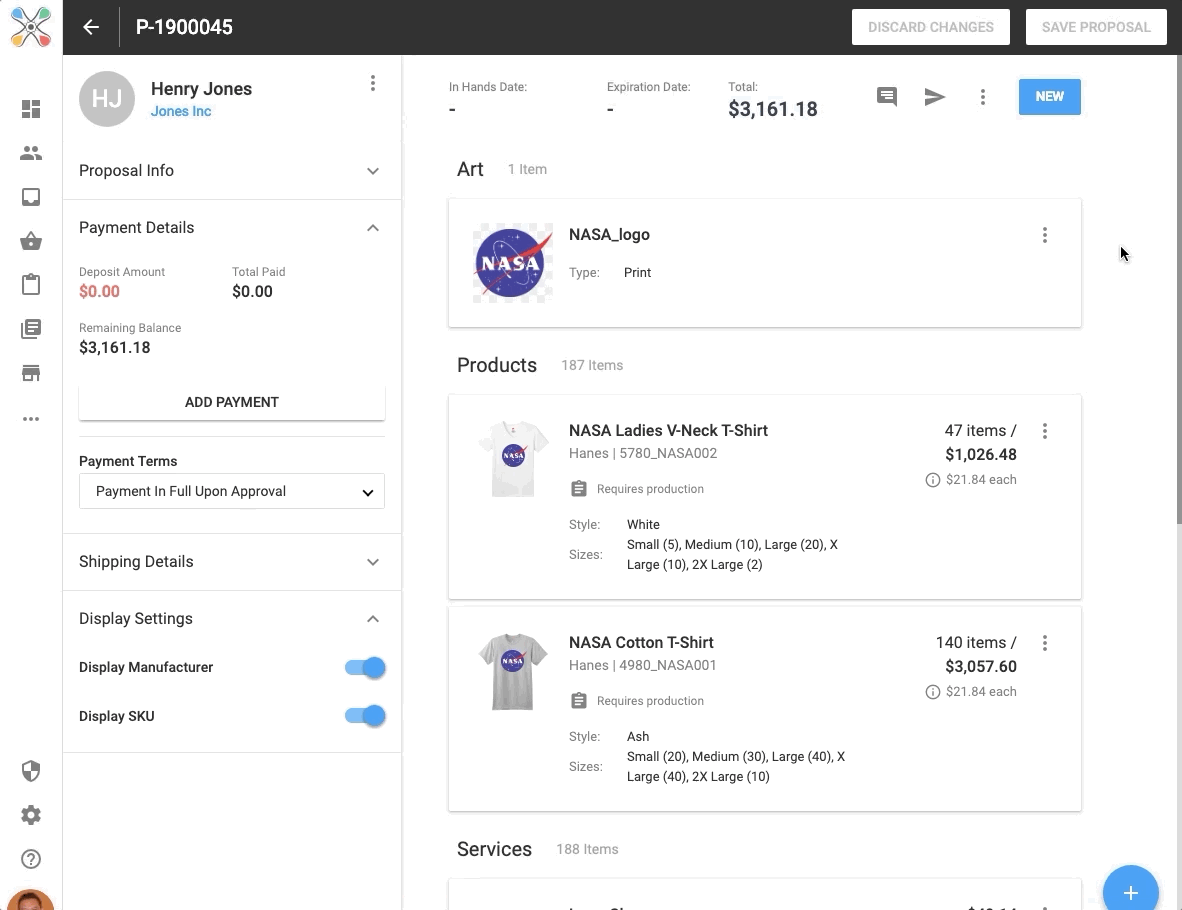The width and height of the screenshot is (1182, 910).
Task: Turn off the Display SKU toggle
Action: tap(365, 716)
